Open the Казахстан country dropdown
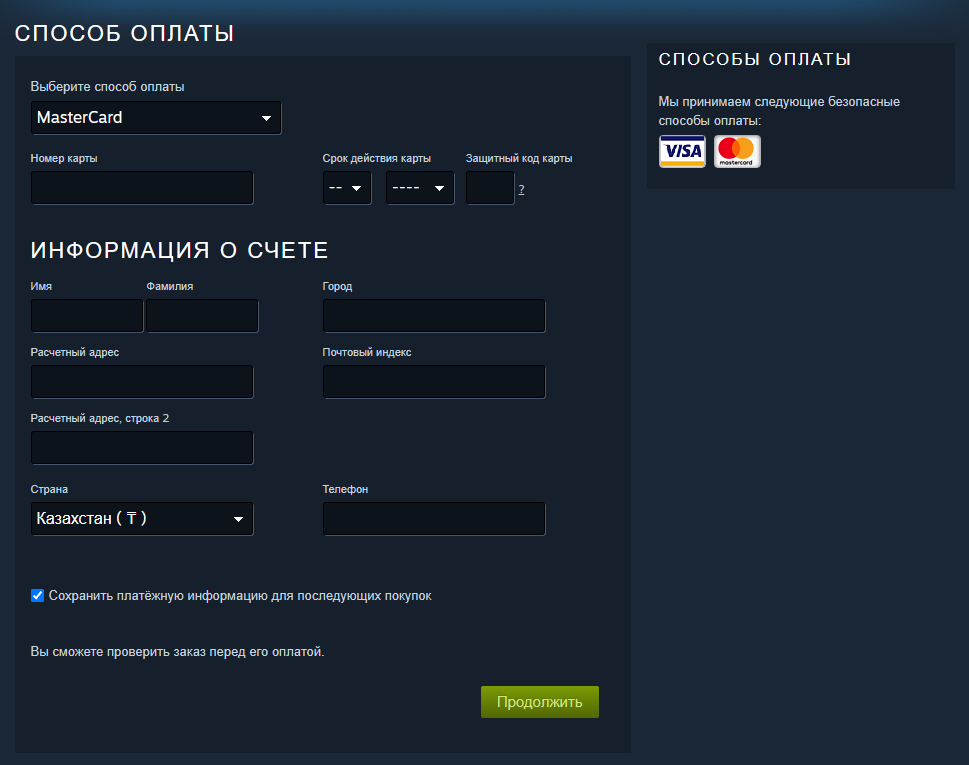The image size is (969, 765). coord(142,518)
